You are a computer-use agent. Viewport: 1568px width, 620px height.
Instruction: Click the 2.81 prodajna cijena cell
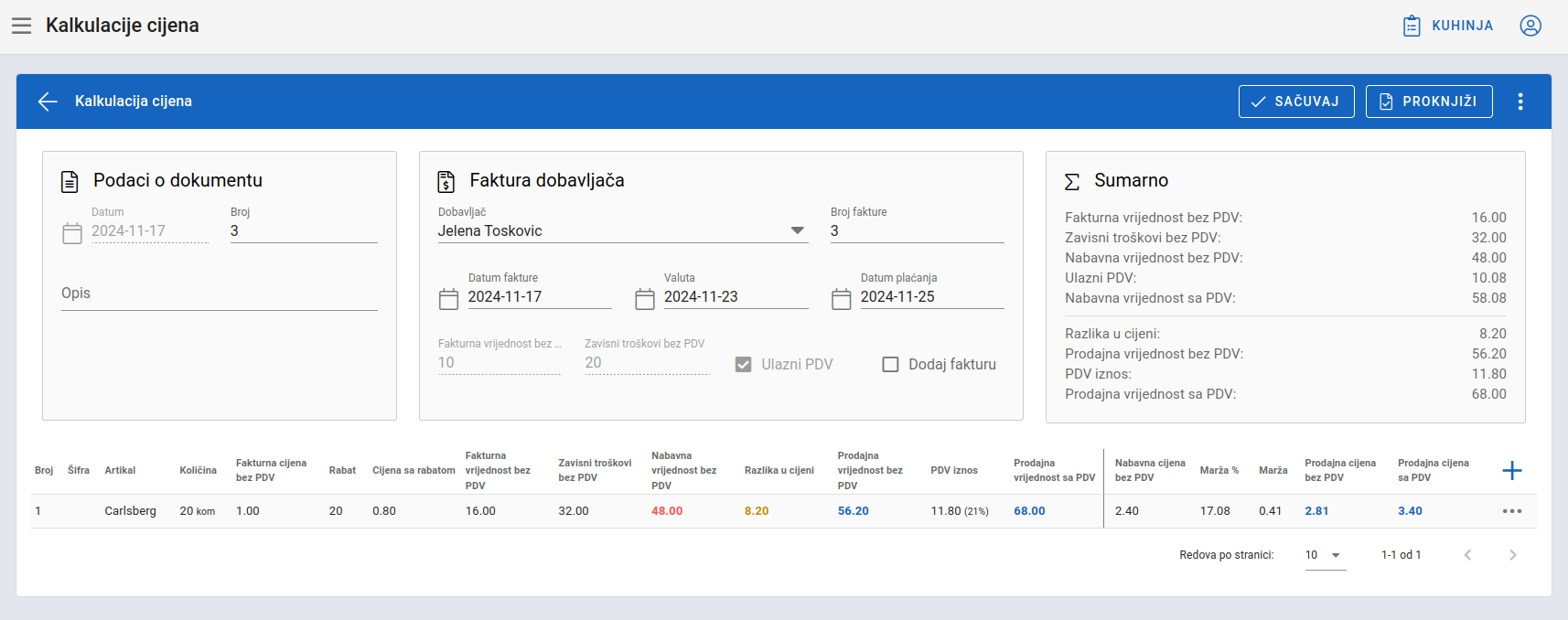coord(1316,511)
